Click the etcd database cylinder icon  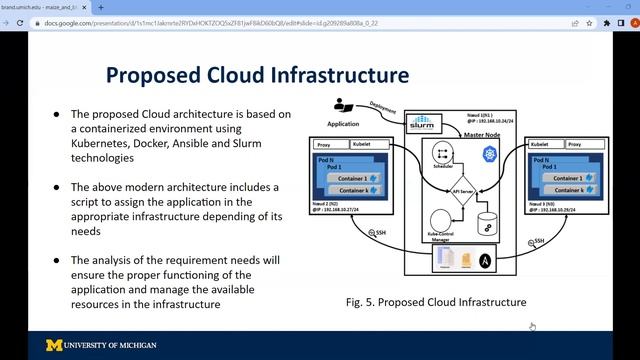487,224
